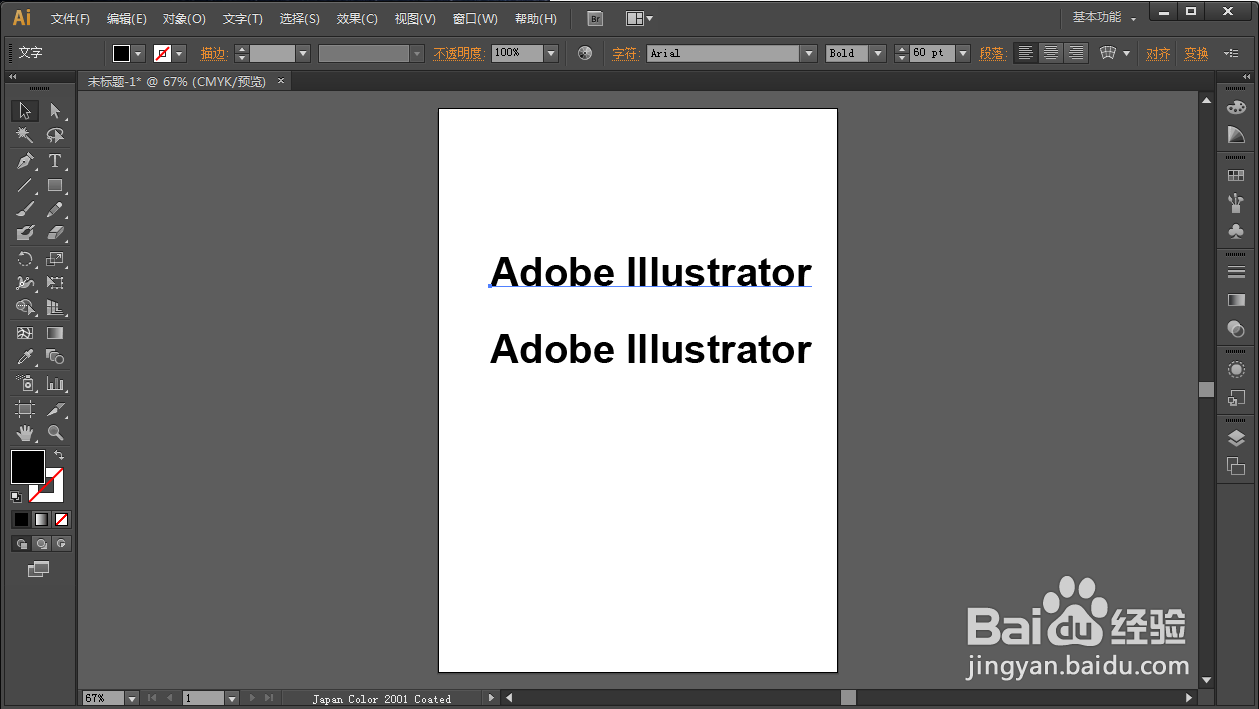Open the Arial font family dropdown

click(x=808, y=53)
